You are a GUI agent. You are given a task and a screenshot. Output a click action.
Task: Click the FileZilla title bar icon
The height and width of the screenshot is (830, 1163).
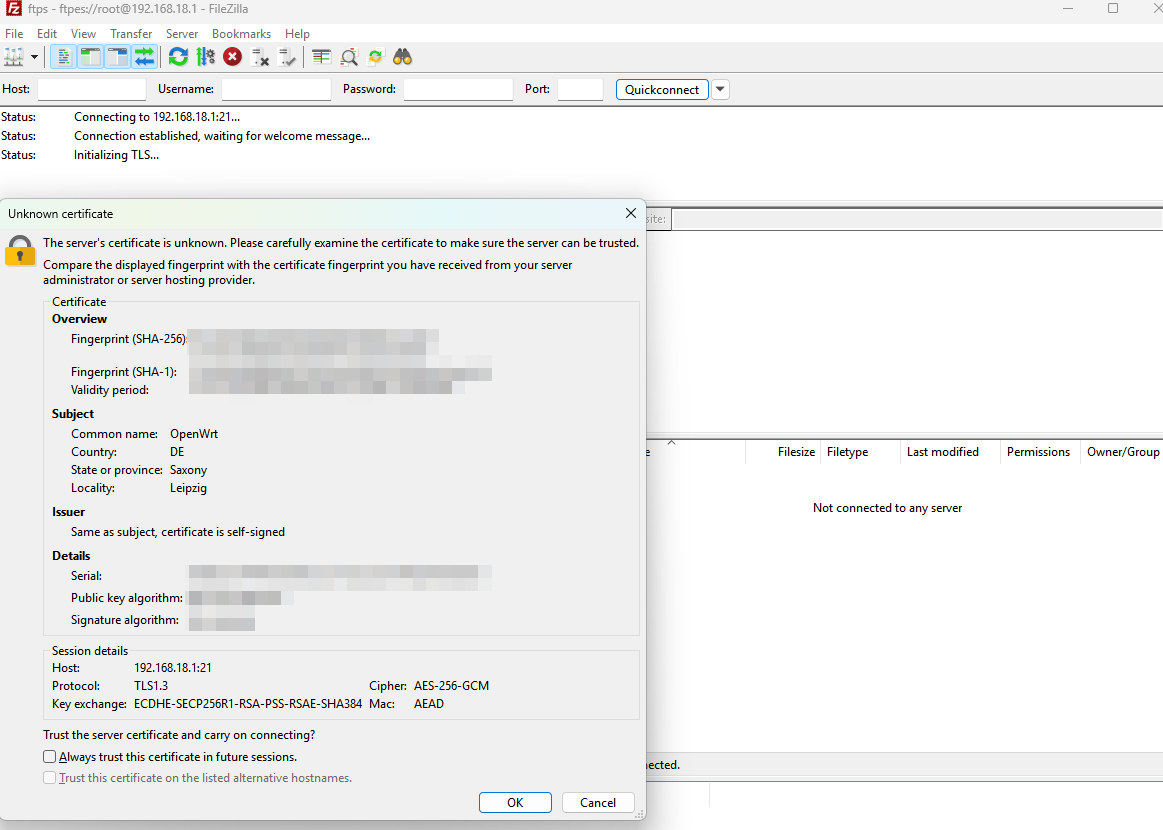(x=13, y=9)
